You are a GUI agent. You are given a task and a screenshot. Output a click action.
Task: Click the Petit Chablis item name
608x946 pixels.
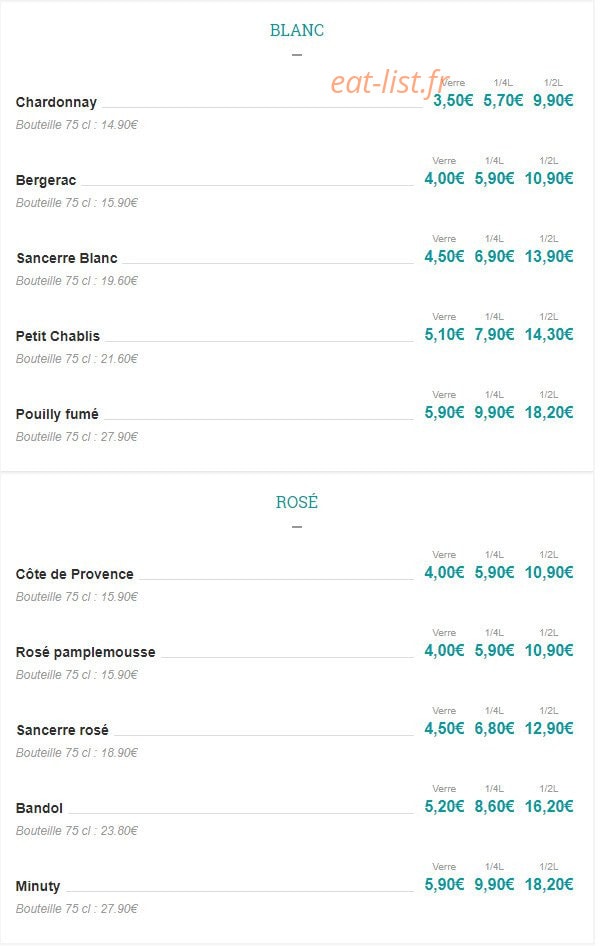click(58, 336)
